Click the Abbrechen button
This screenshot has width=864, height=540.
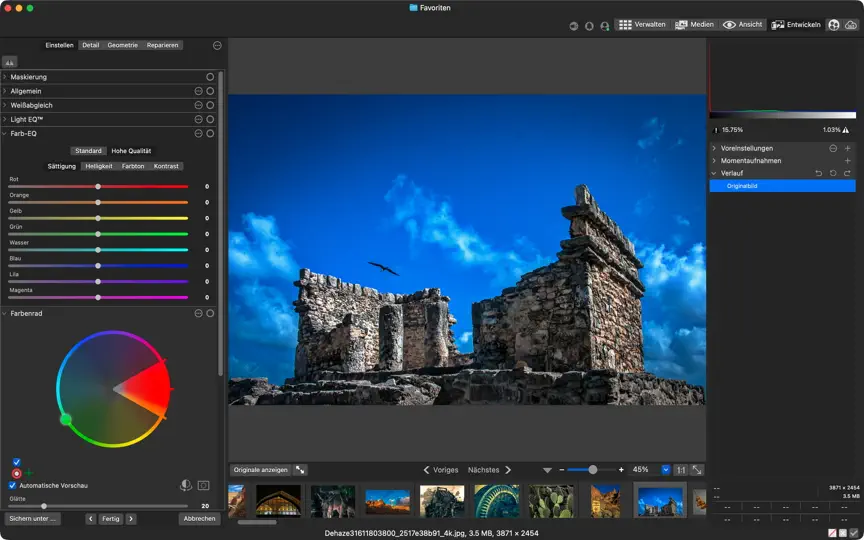pyautogui.click(x=199, y=519)
